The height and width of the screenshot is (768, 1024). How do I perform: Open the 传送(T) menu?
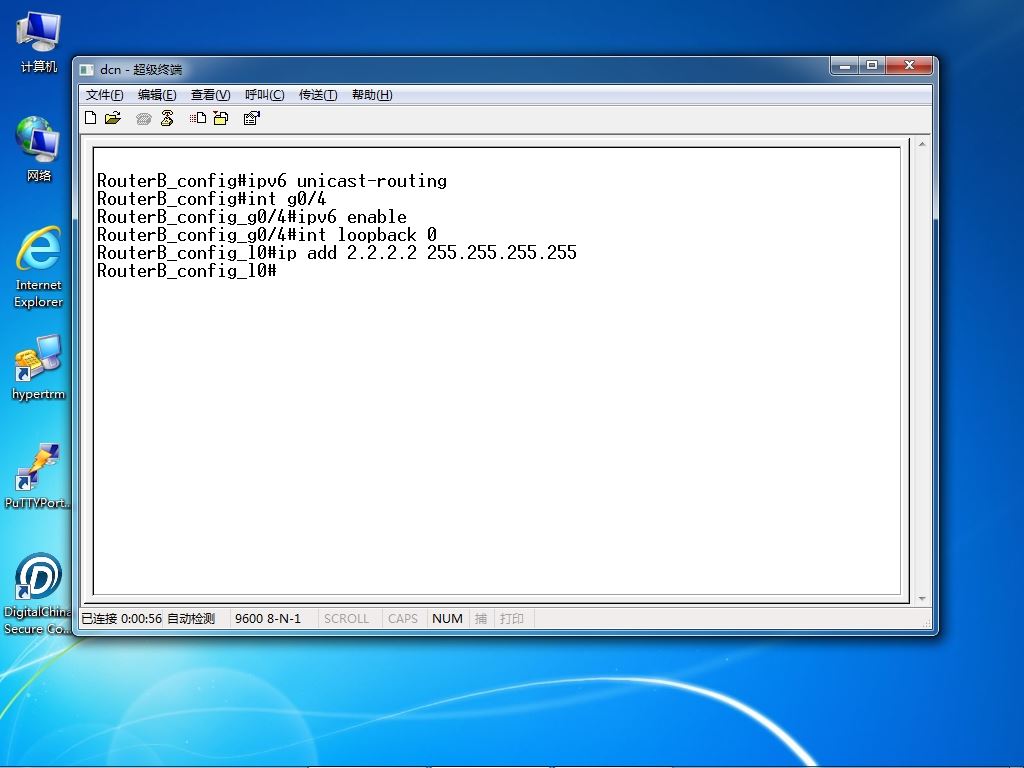click(x=318, y=95)
